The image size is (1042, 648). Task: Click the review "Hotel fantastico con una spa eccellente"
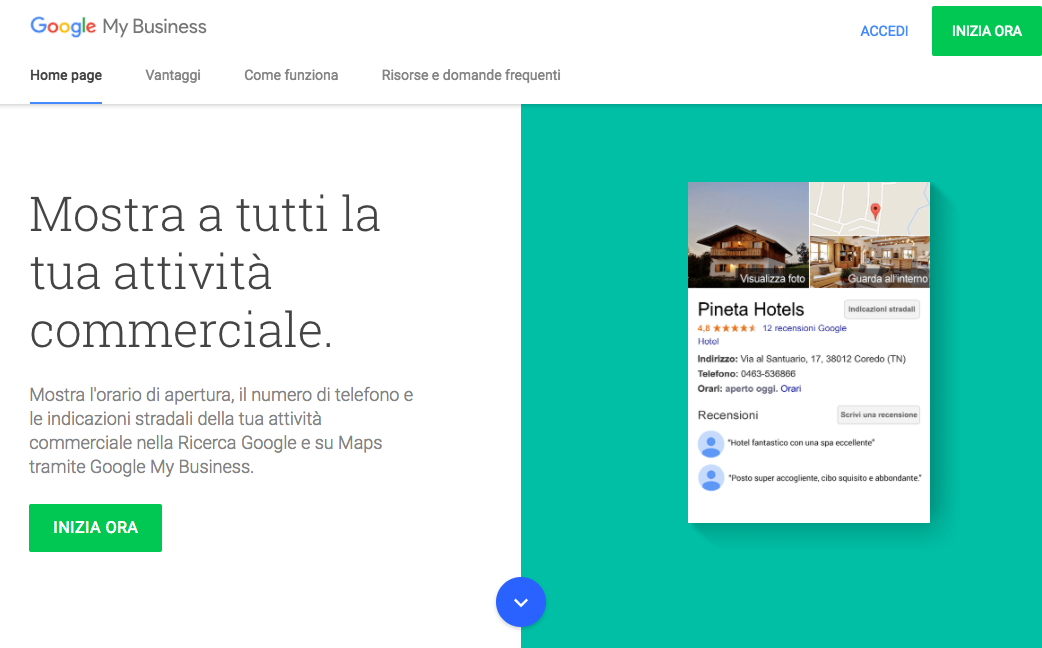click(x=801, y=443)
